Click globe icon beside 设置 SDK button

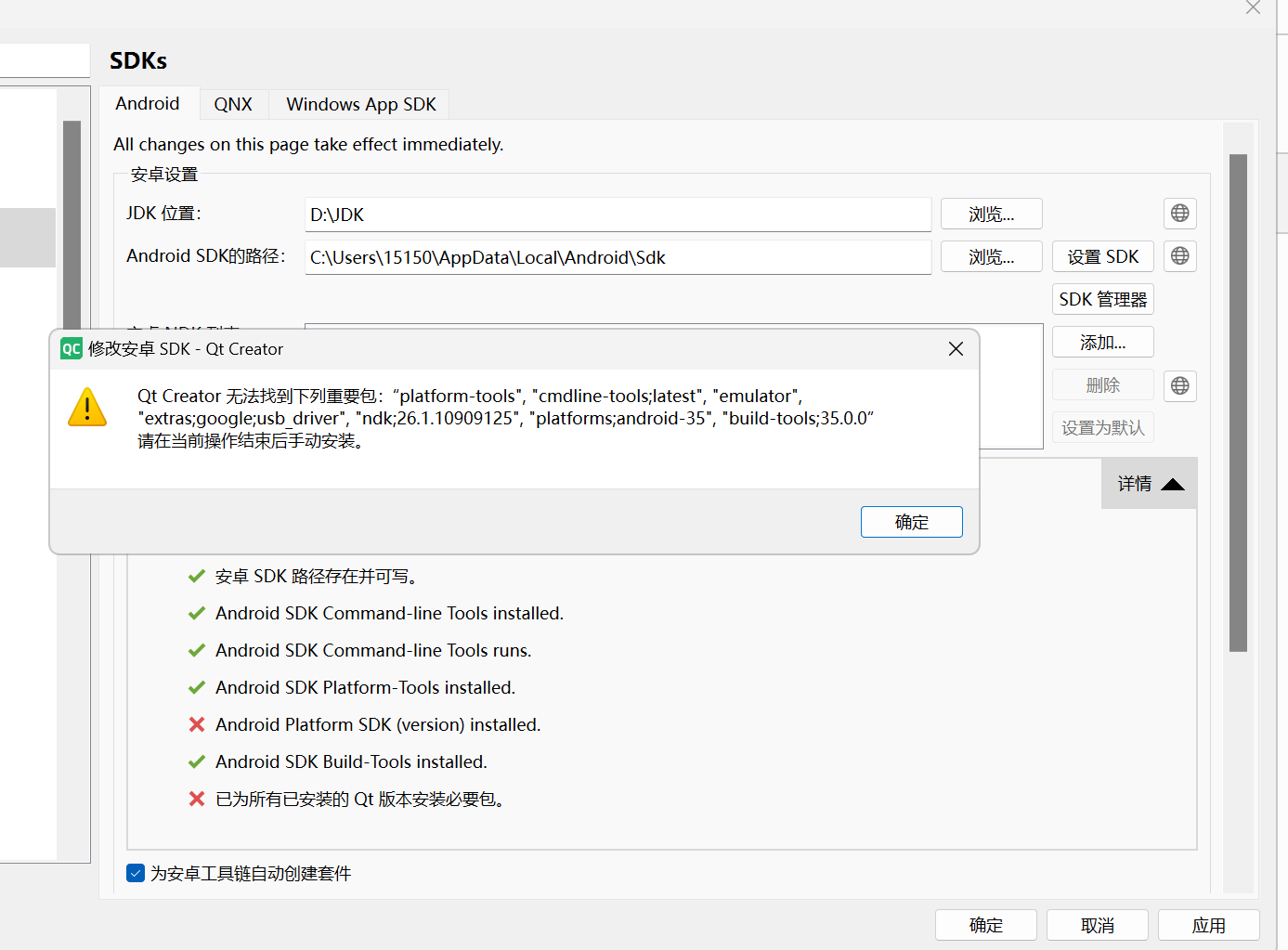(1179, 256)
